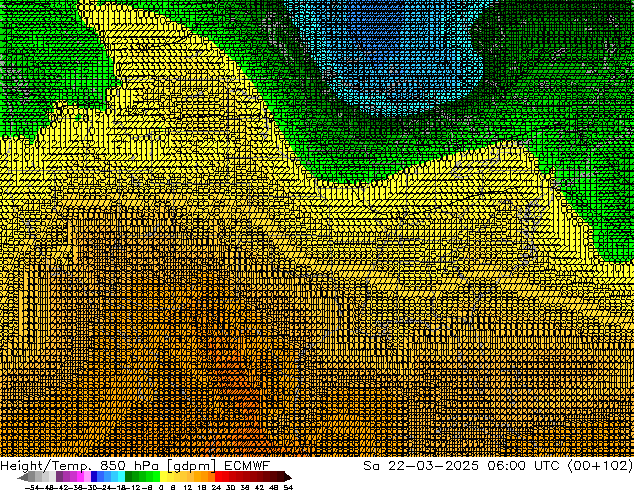The image size is (634, 490).
Task: Click the bright yellow legend swatch above 0
Action: coord(163,477)
